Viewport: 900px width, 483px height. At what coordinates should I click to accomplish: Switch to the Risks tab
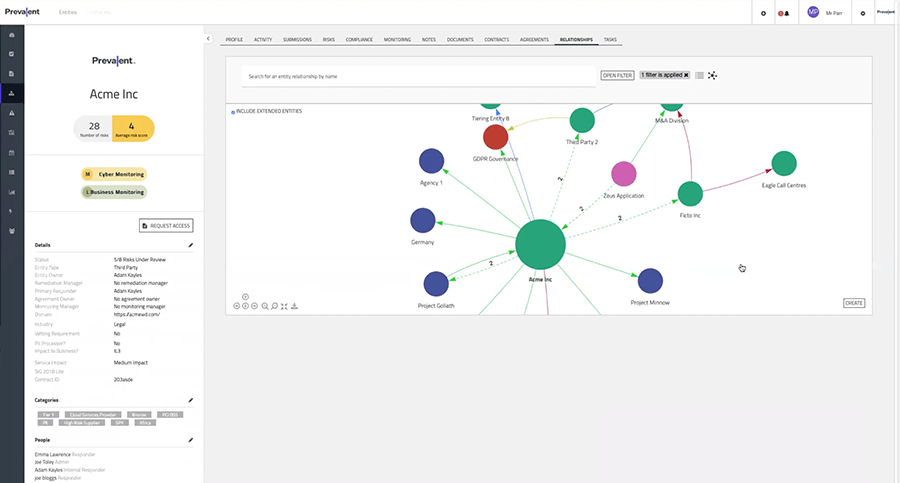(328, 40)
